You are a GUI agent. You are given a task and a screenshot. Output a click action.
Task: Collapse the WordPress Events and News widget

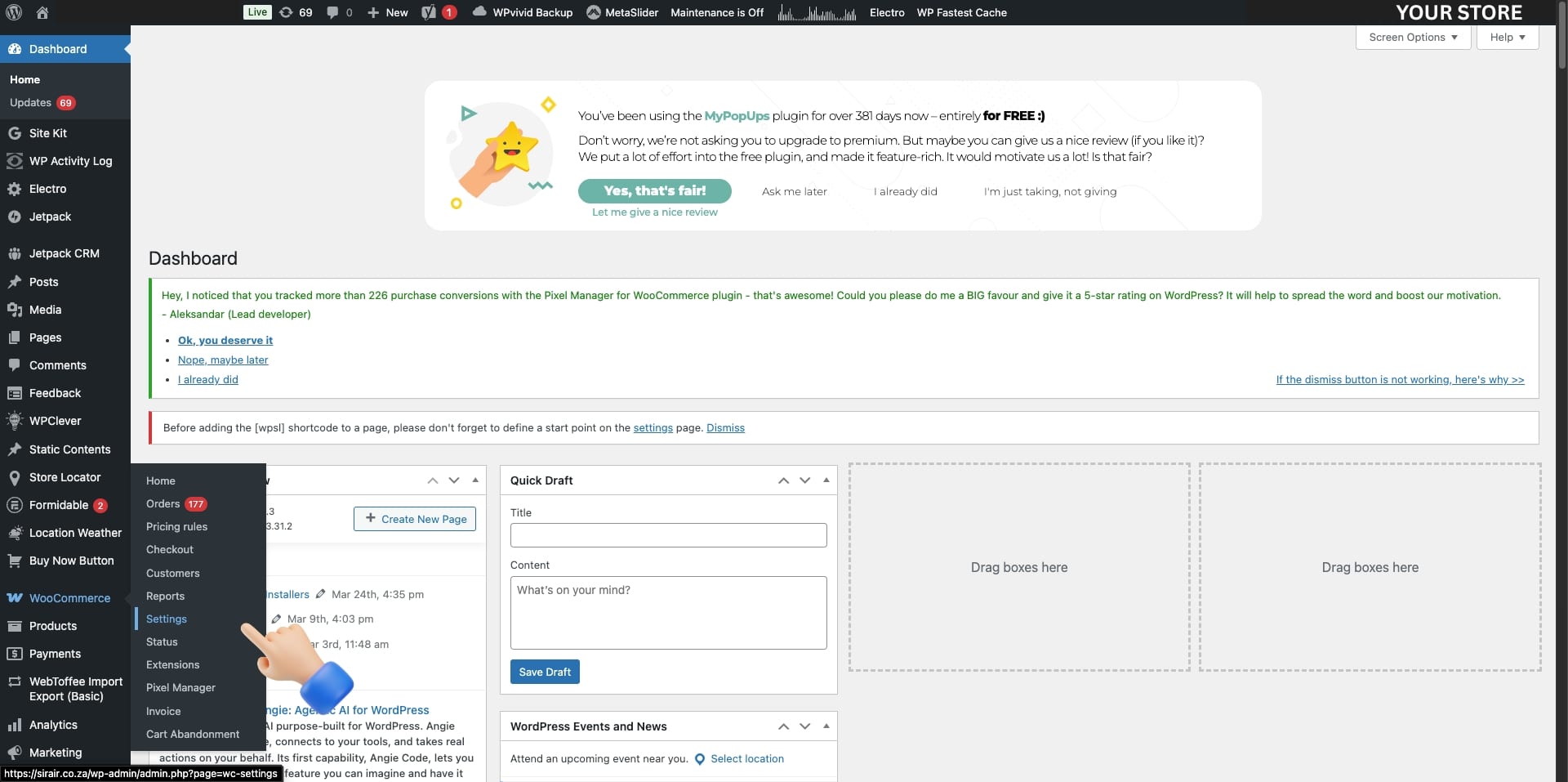[826, 726]
